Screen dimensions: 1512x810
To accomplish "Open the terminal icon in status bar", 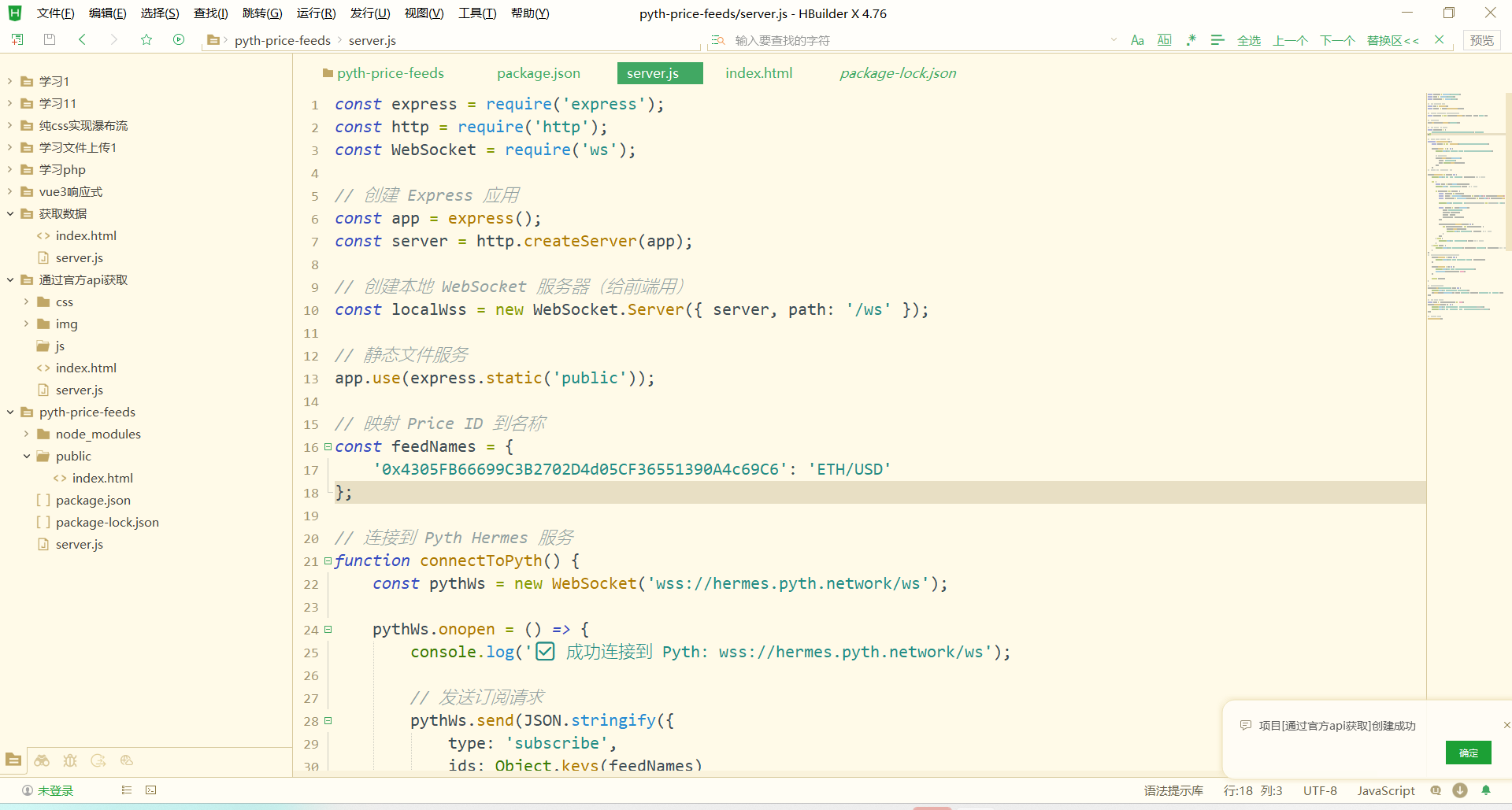I will pos(151,790).
